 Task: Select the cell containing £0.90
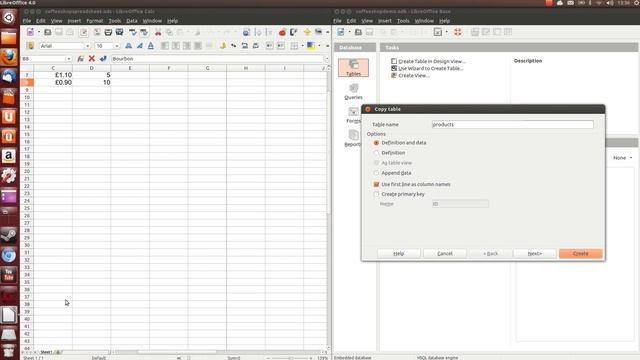(53, 82)
